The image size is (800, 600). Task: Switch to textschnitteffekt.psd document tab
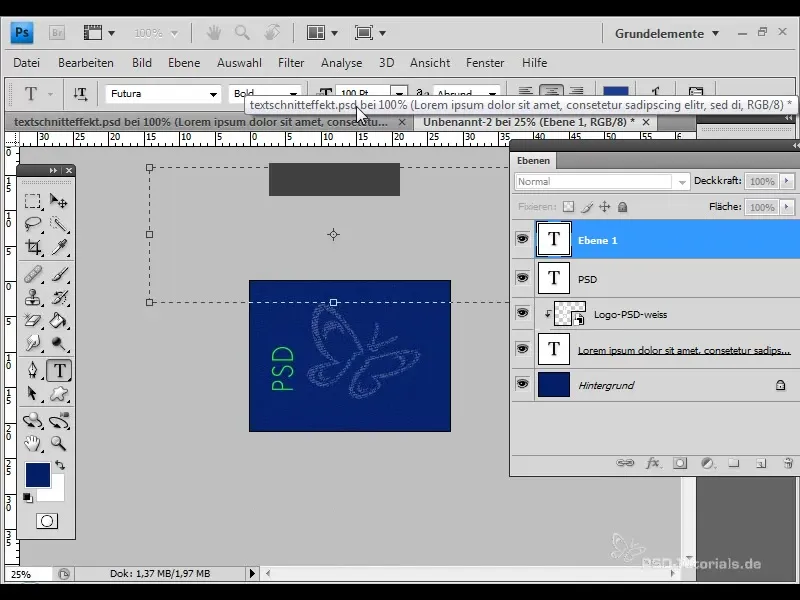pyautogui.click(x=201, y=122)
